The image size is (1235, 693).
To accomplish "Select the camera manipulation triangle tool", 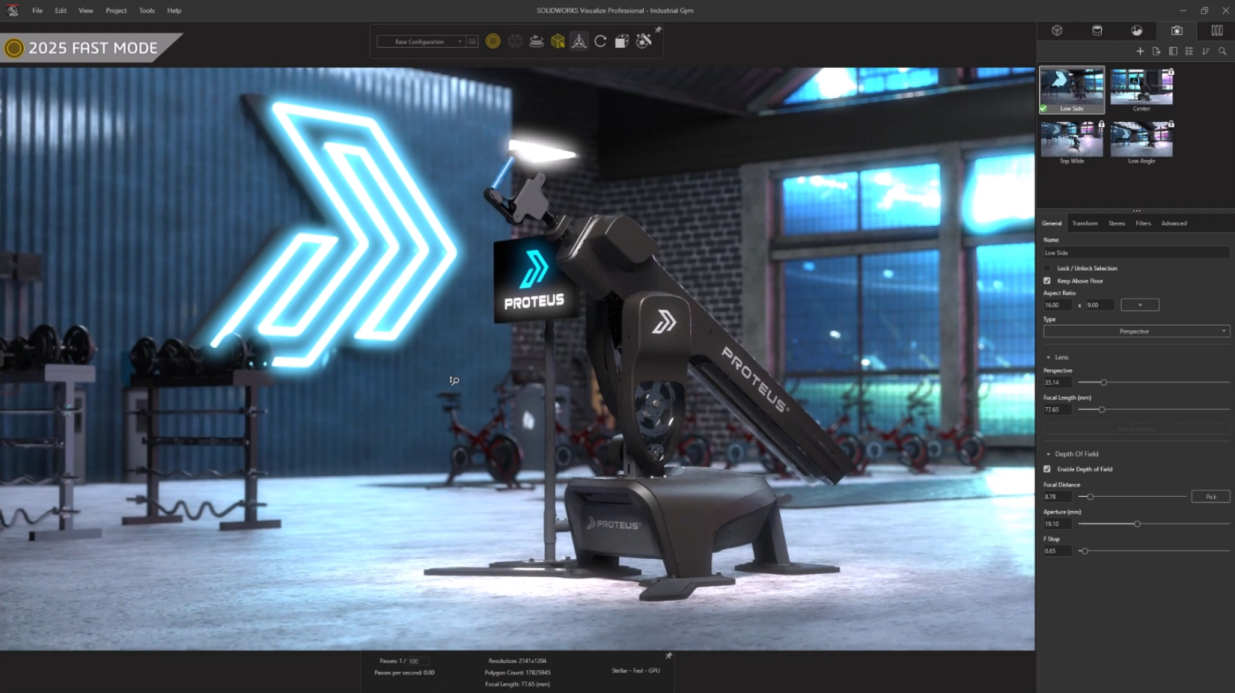I will [579, 41].
